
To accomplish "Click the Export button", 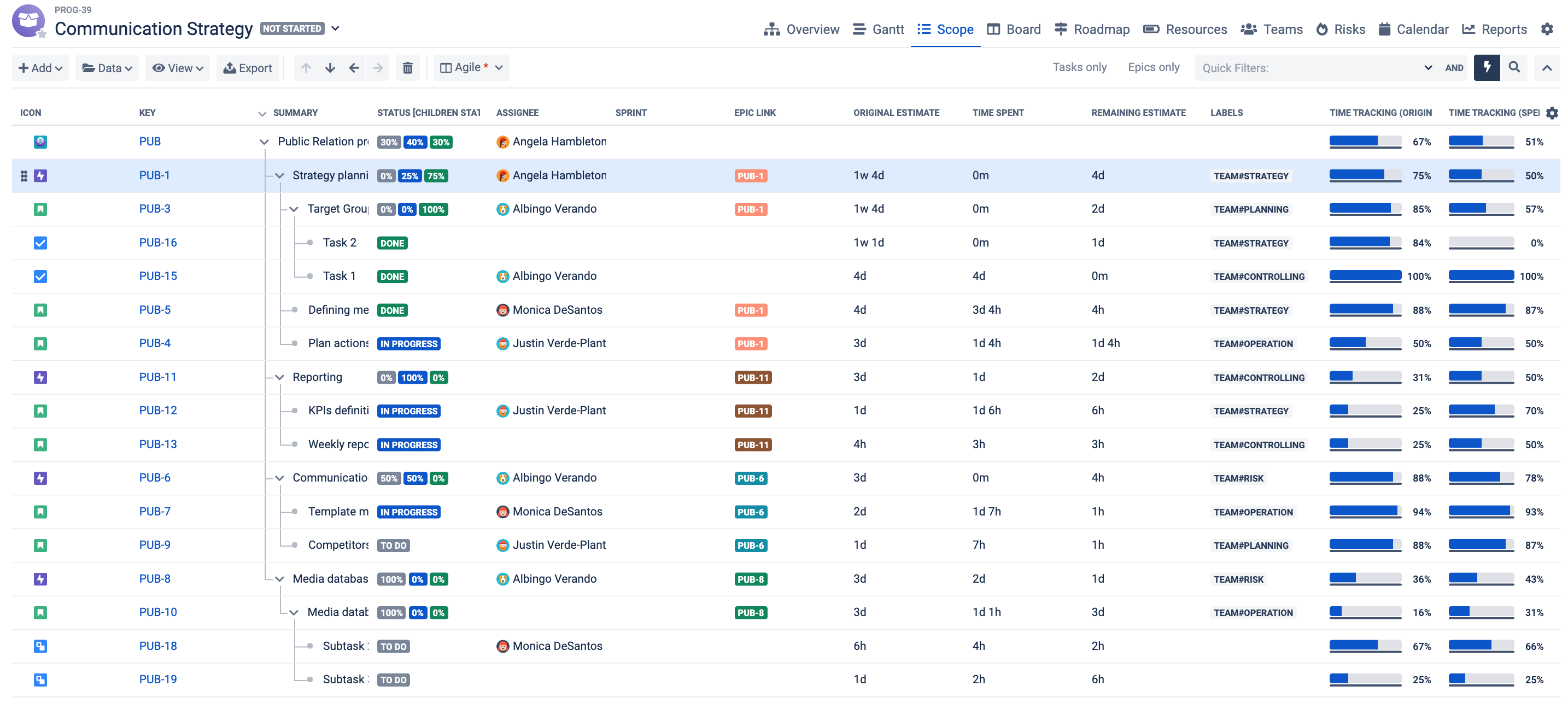I will [248, 68].
